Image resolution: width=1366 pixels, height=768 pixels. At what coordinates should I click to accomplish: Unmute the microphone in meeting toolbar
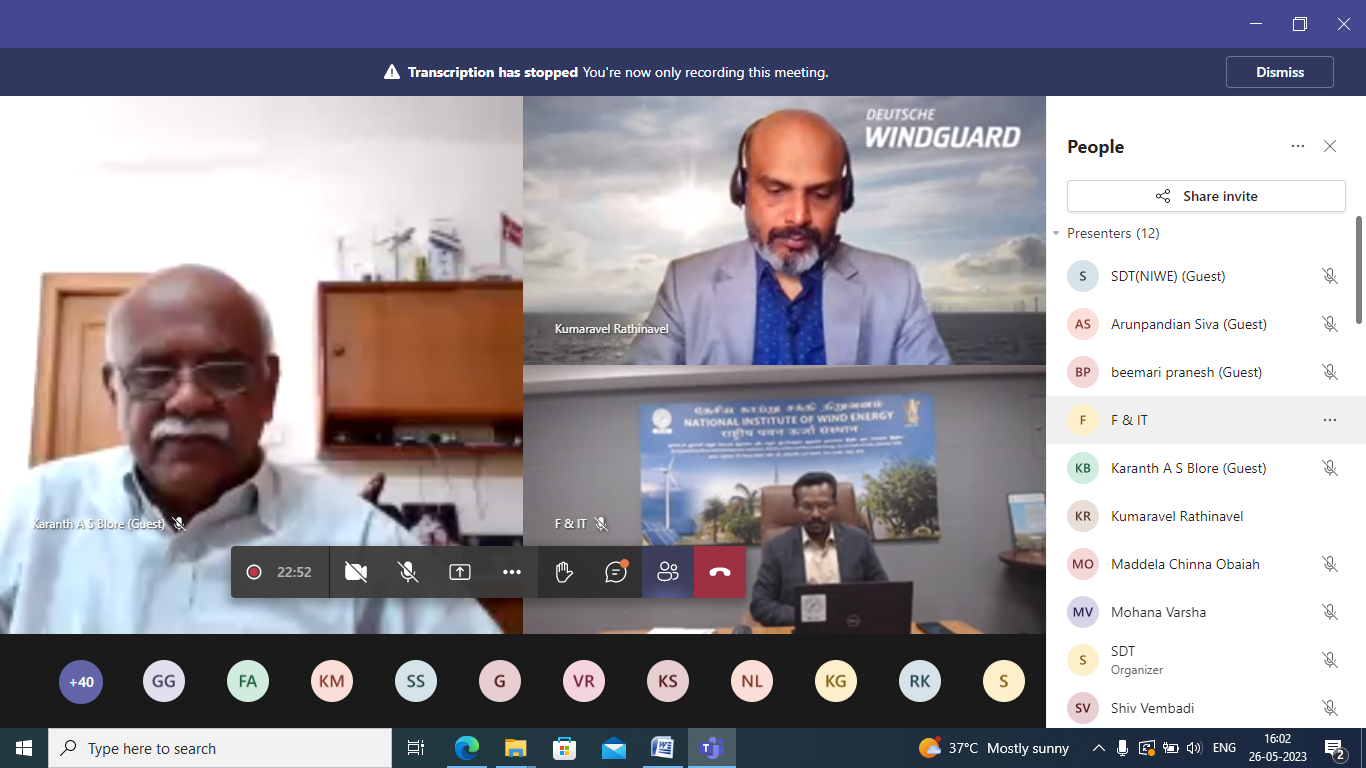408,572
